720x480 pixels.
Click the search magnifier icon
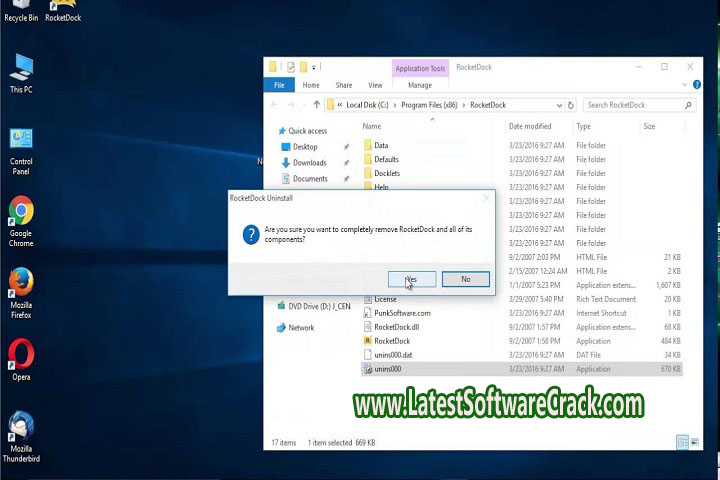pos(688,105)
